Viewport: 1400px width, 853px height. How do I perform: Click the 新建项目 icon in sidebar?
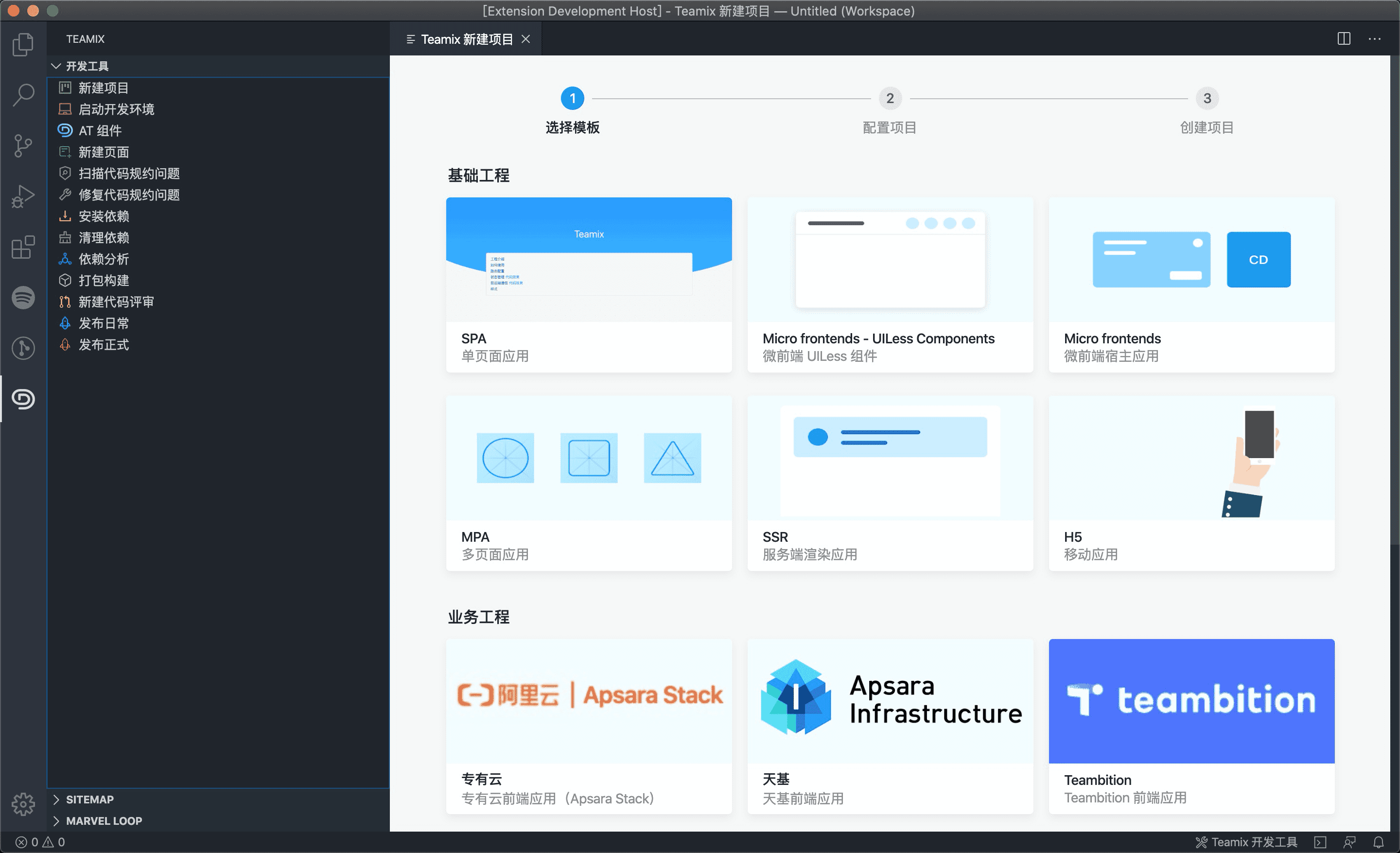(x=65, y=88)
